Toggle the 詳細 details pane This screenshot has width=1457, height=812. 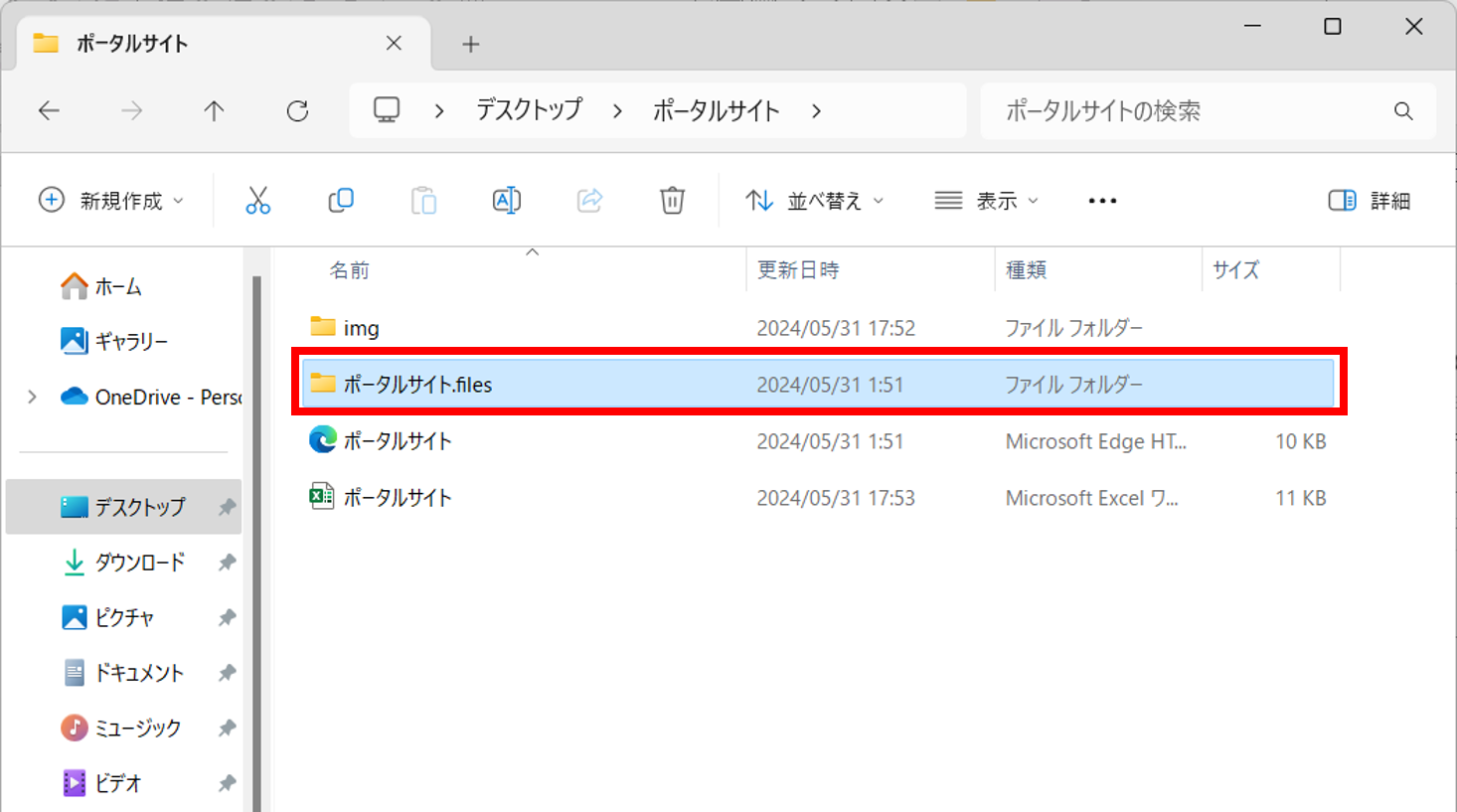coord(1369,201)
